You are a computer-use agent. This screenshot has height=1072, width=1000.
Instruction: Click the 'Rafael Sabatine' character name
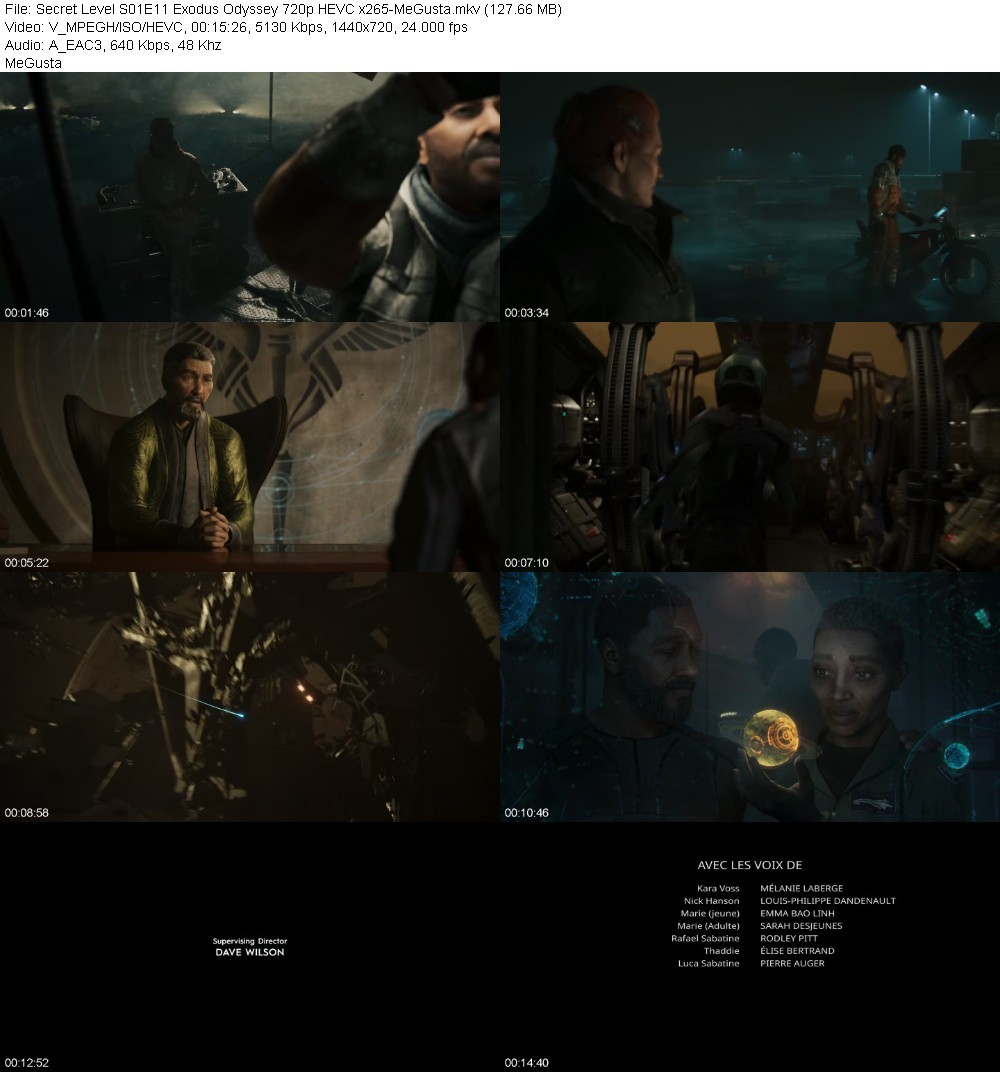coord(705,938)
